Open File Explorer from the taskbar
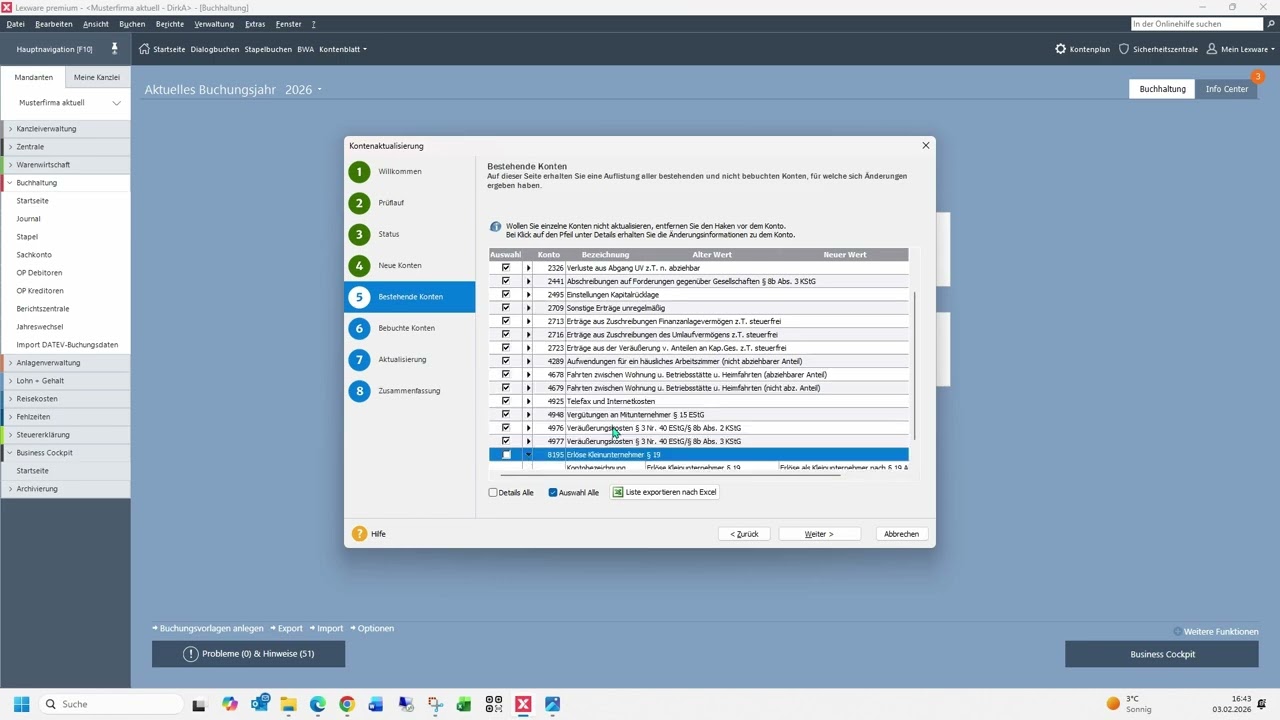The width and height of the screenshot is (1280, 720). coord(288,704)
